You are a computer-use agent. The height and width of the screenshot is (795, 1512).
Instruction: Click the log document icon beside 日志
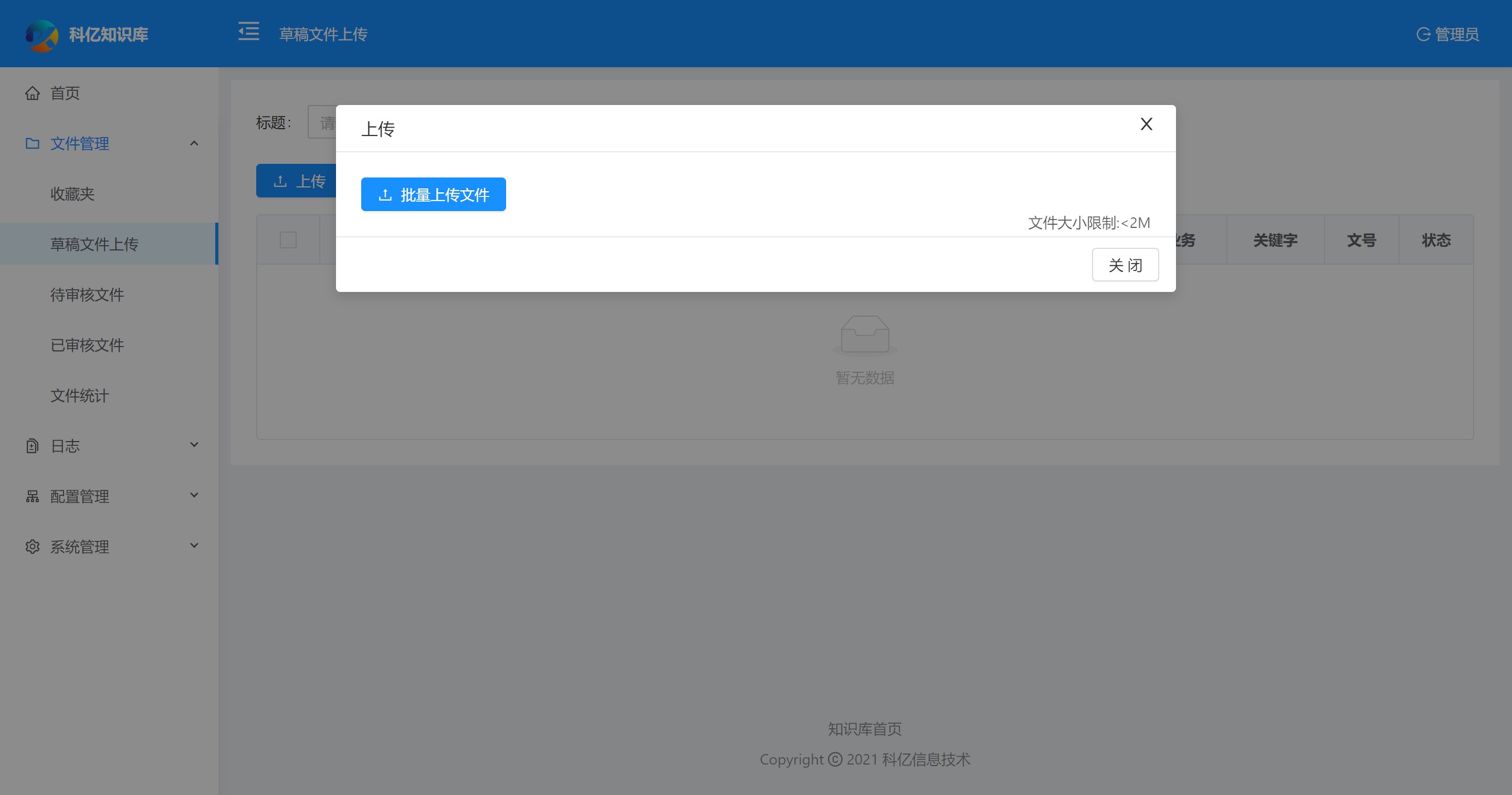[x=32, y=446]
